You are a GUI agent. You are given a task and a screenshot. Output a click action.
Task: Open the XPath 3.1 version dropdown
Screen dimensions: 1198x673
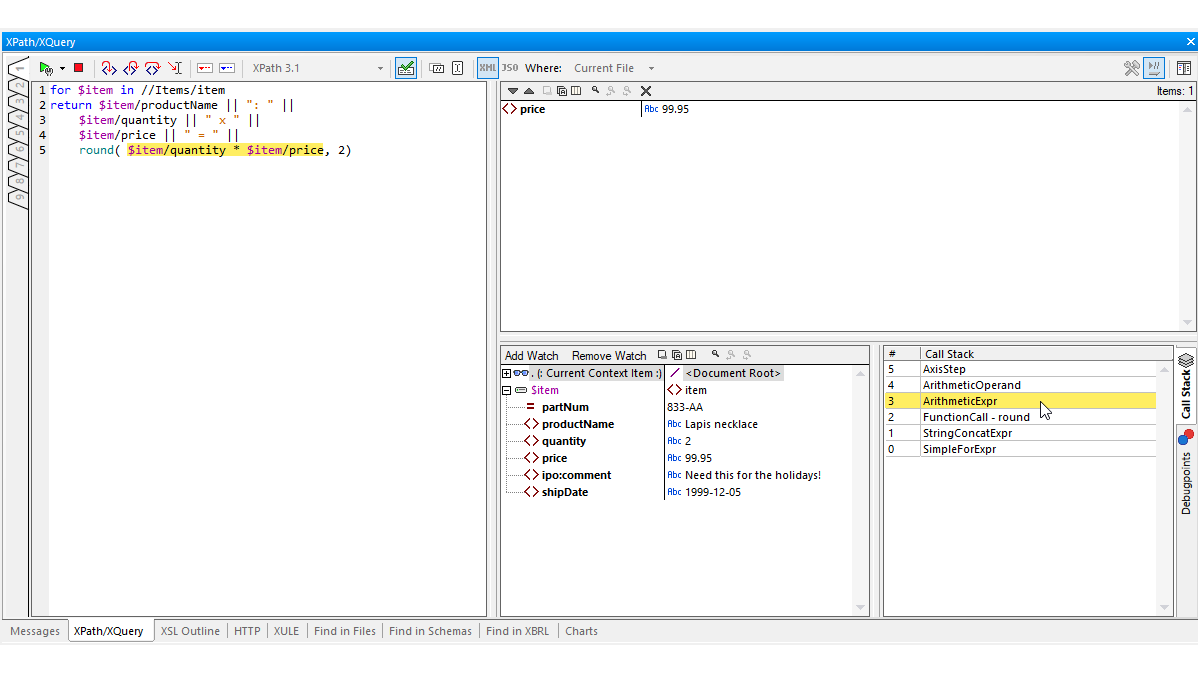378,68
